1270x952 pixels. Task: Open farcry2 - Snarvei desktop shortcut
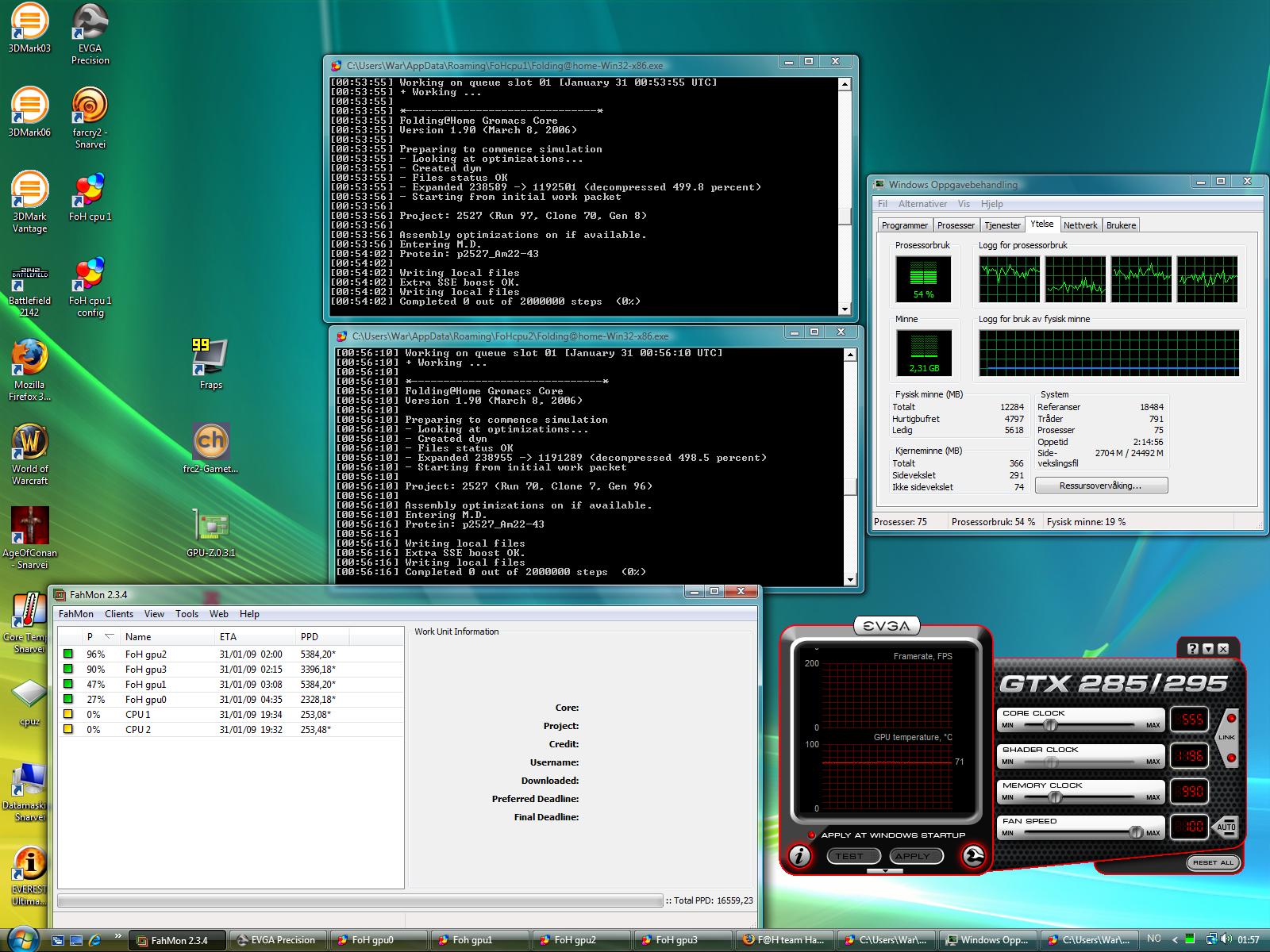[90, 118]
